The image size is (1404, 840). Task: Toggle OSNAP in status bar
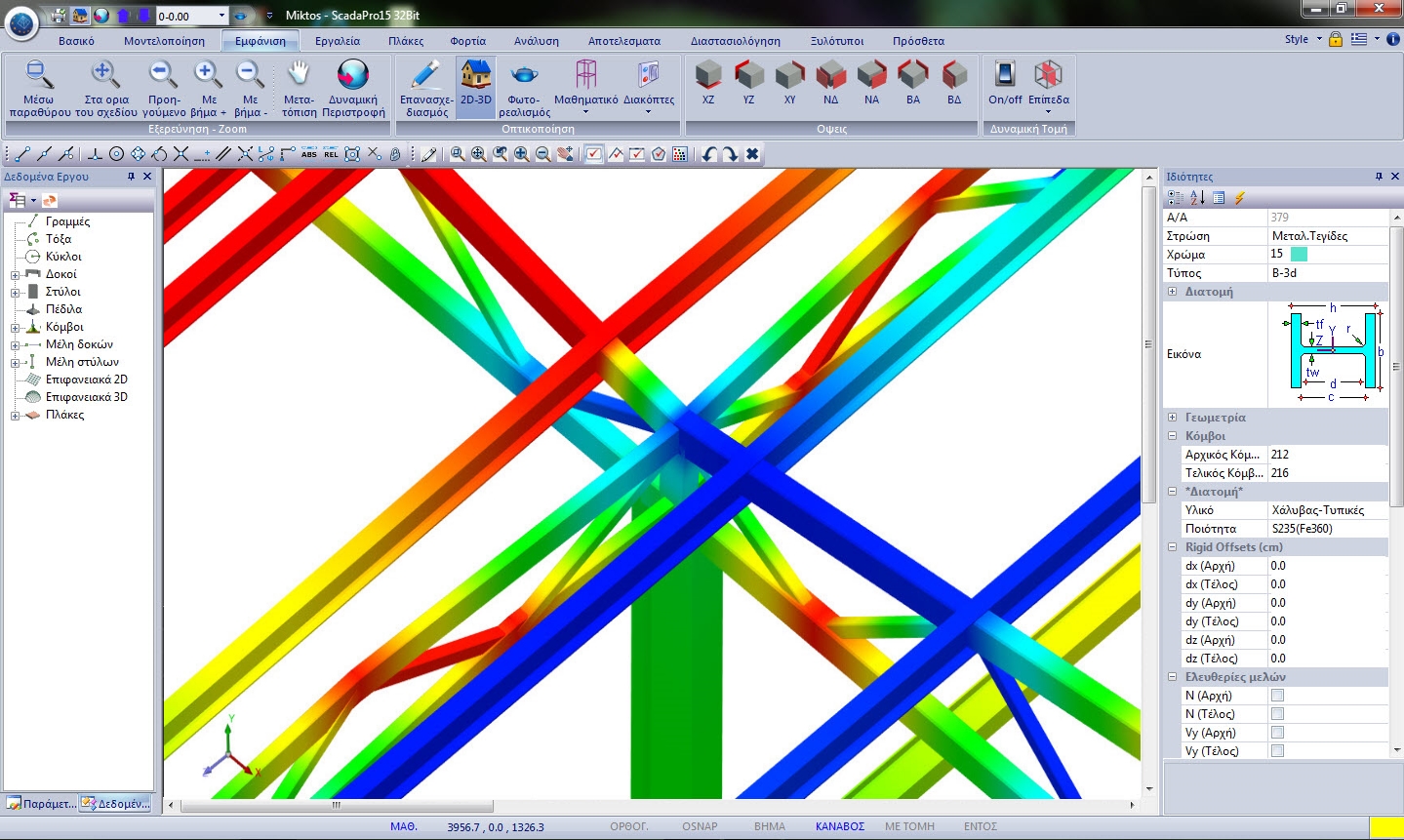tap(700, 826)
